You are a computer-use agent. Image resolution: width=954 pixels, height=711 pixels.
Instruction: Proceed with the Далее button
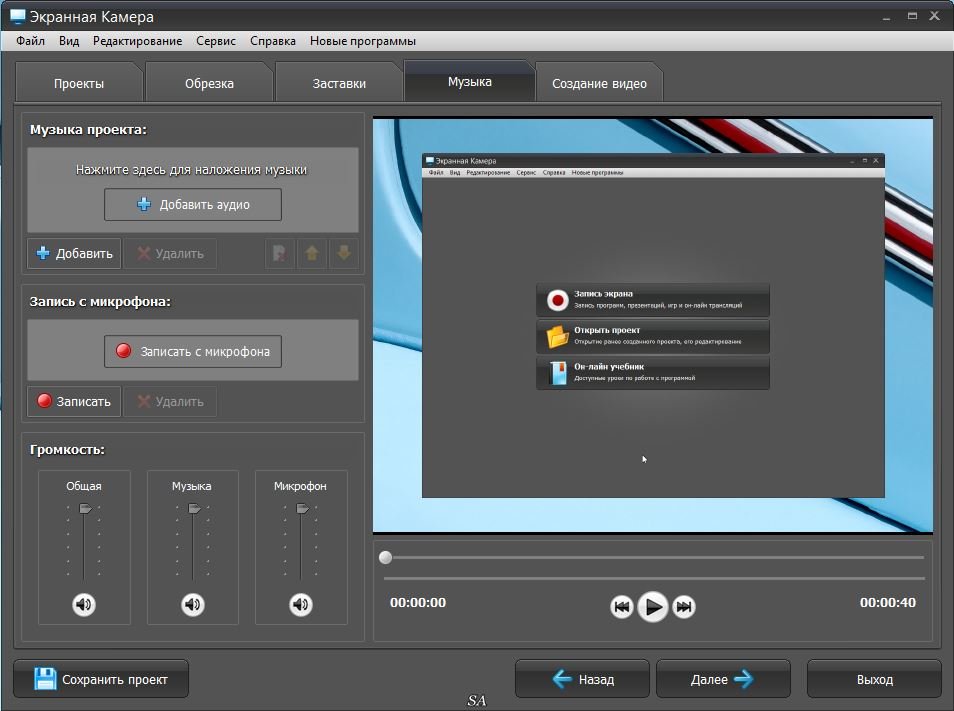pyautogui.click(x=723, y=680)
